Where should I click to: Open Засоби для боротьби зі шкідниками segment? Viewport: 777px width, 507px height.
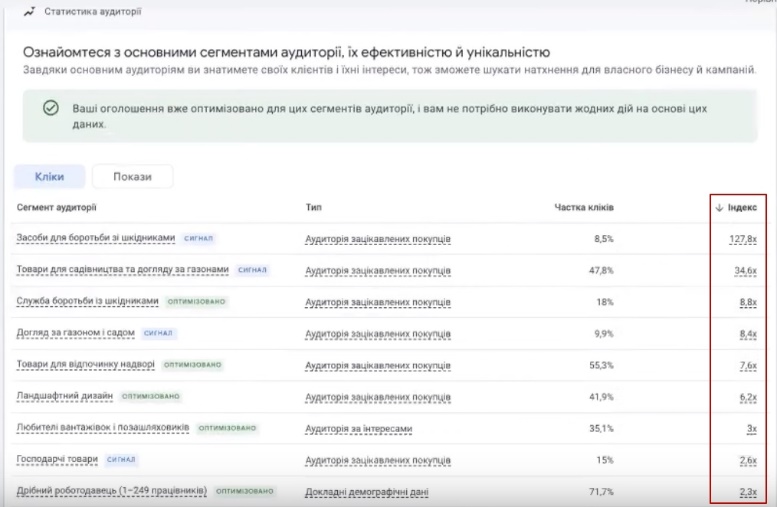click(96, 238)
